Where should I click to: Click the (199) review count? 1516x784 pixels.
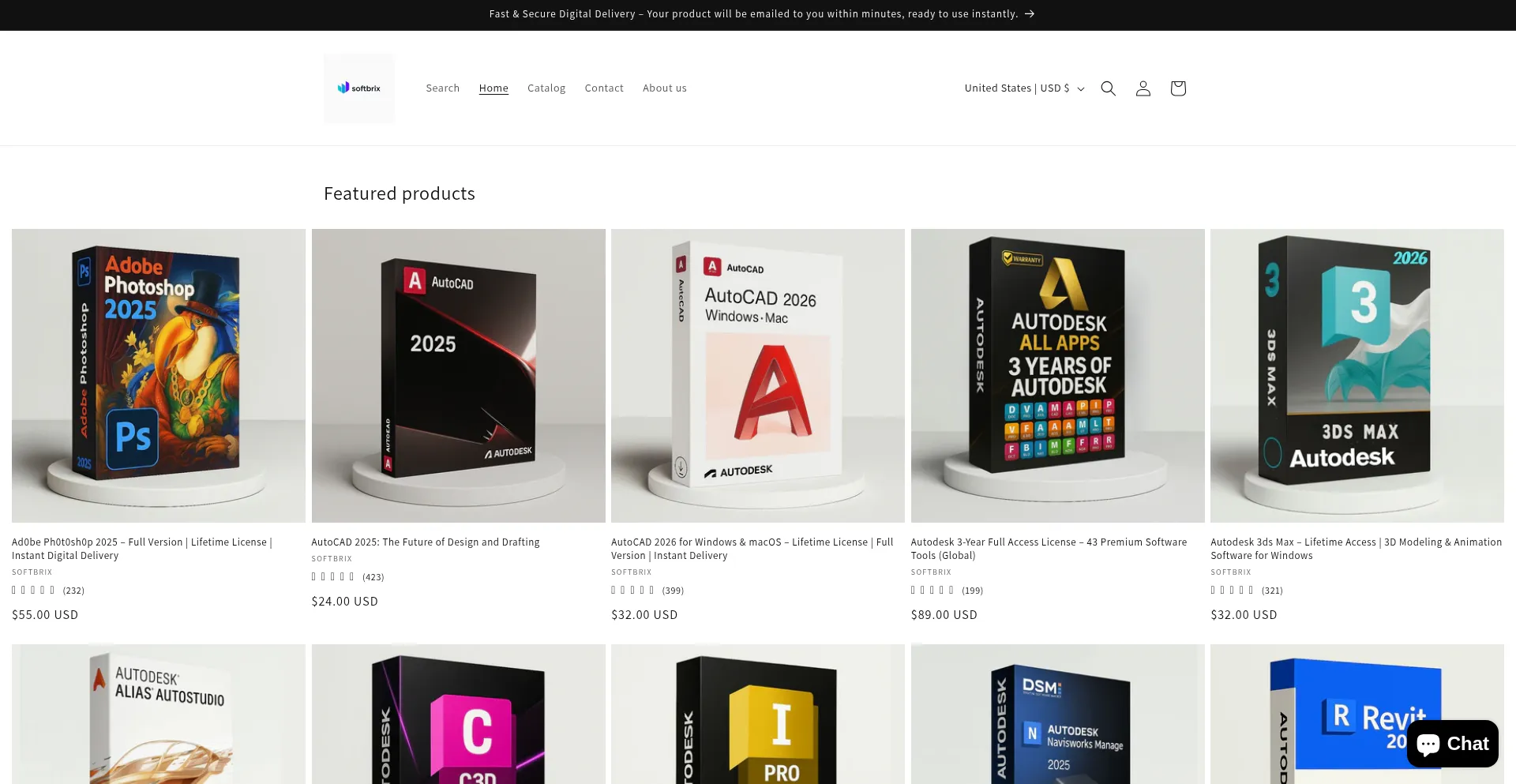tap(973, 591)
